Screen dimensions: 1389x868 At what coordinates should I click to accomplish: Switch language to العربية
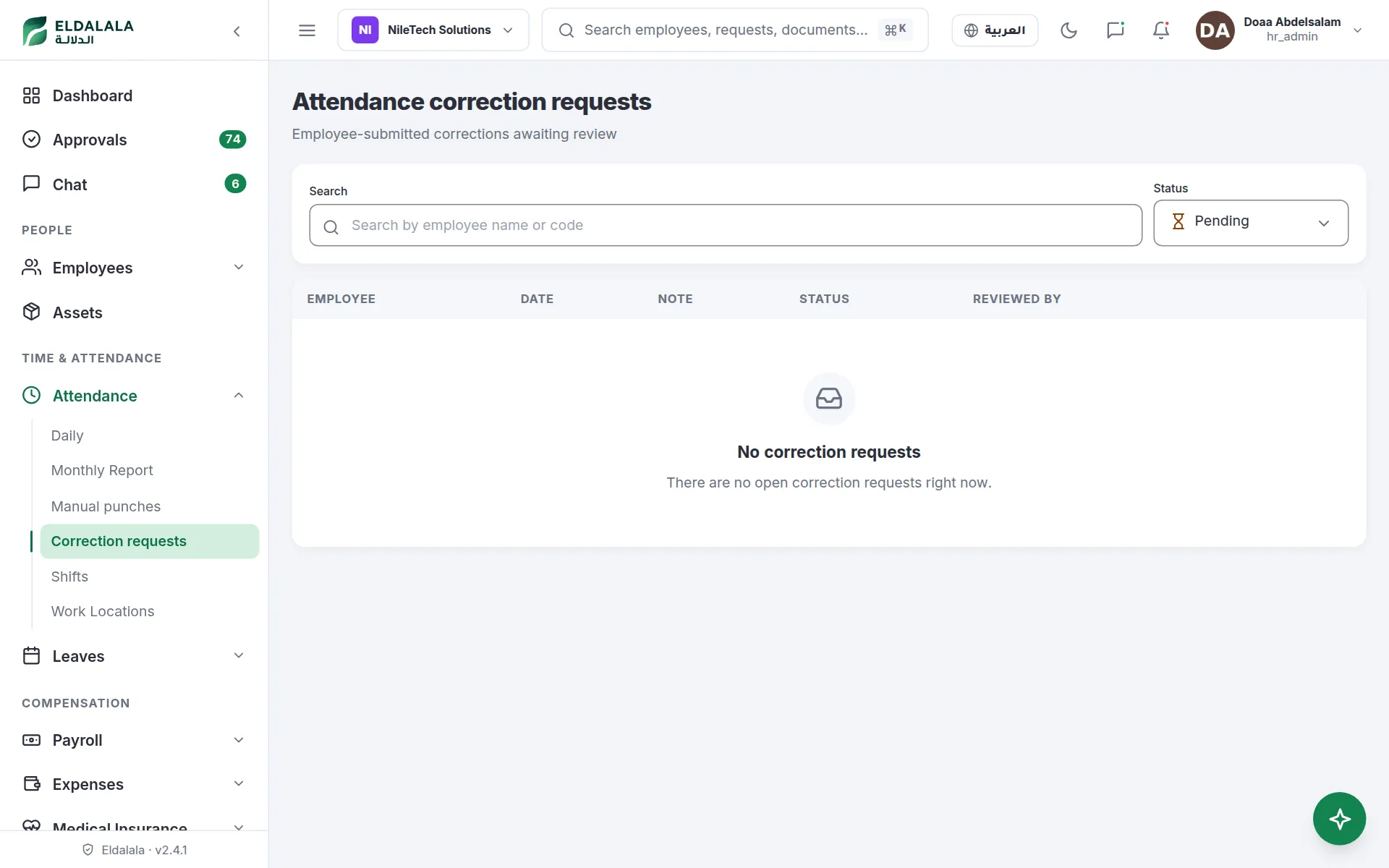point(995,30)
